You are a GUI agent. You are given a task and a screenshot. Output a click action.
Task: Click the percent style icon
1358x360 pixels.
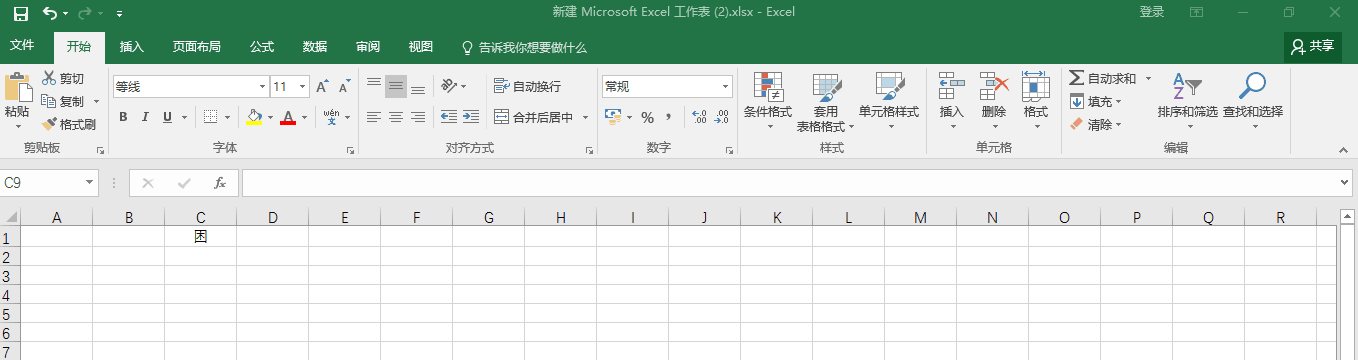pyautogui.click(x=647, y=117)
